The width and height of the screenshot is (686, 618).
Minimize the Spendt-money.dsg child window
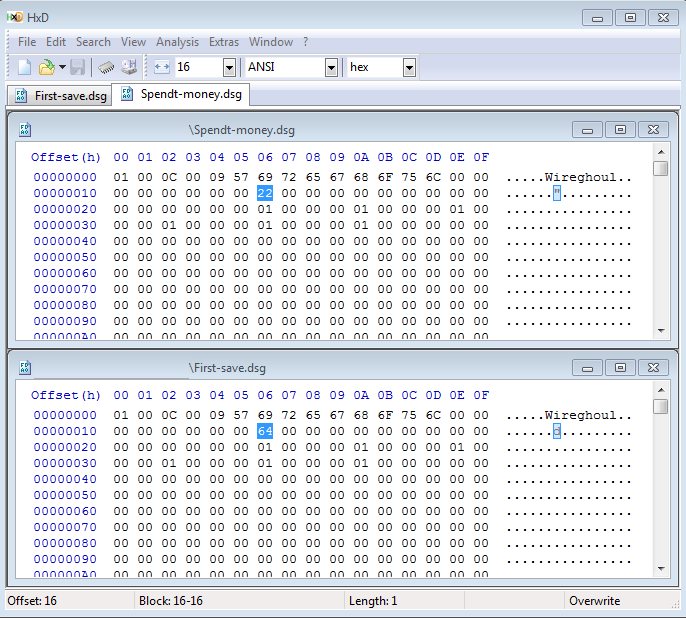(587, 130)
